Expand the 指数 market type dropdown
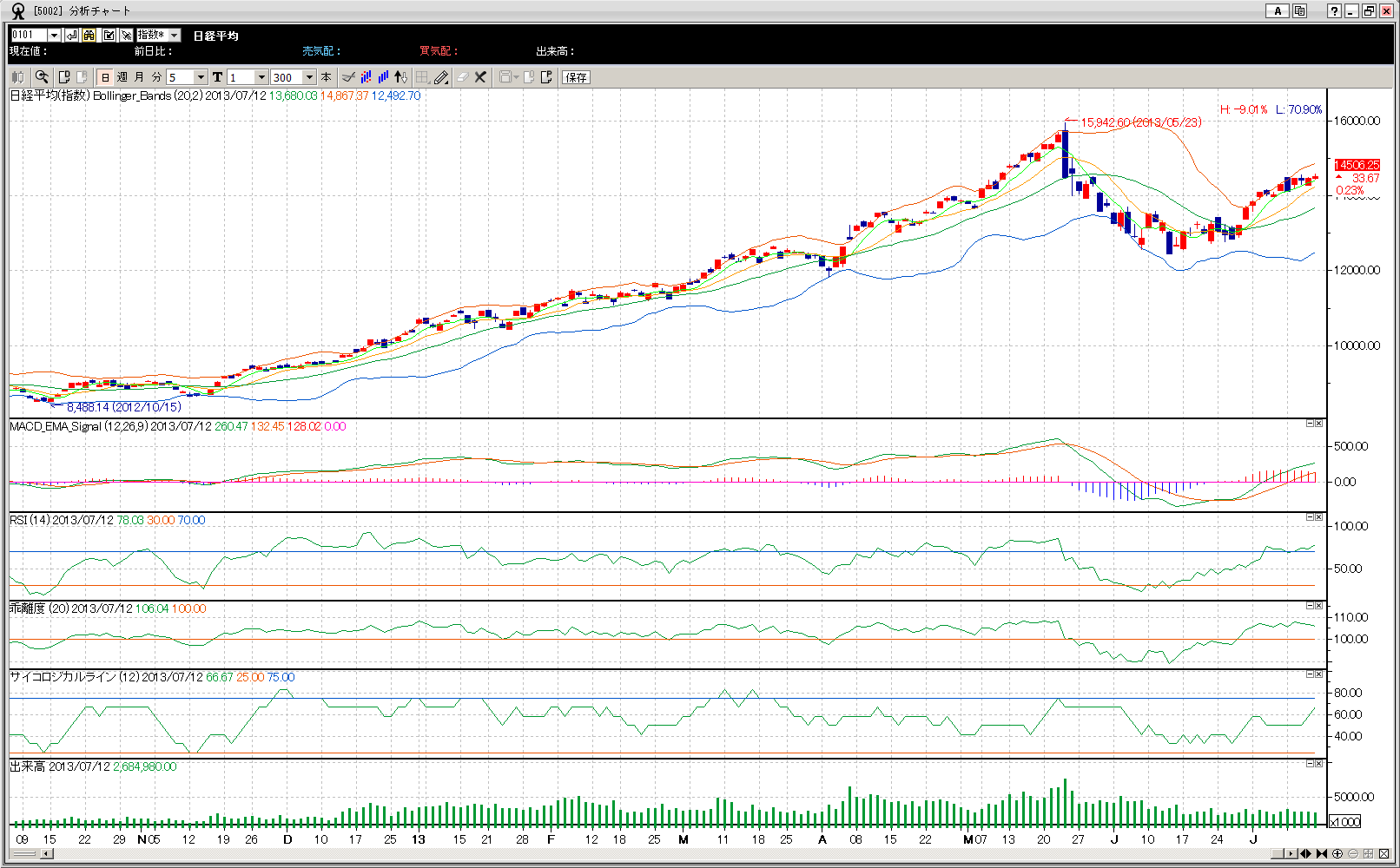1400x868 pixels. pyautogui.click(x=174, y=36)
